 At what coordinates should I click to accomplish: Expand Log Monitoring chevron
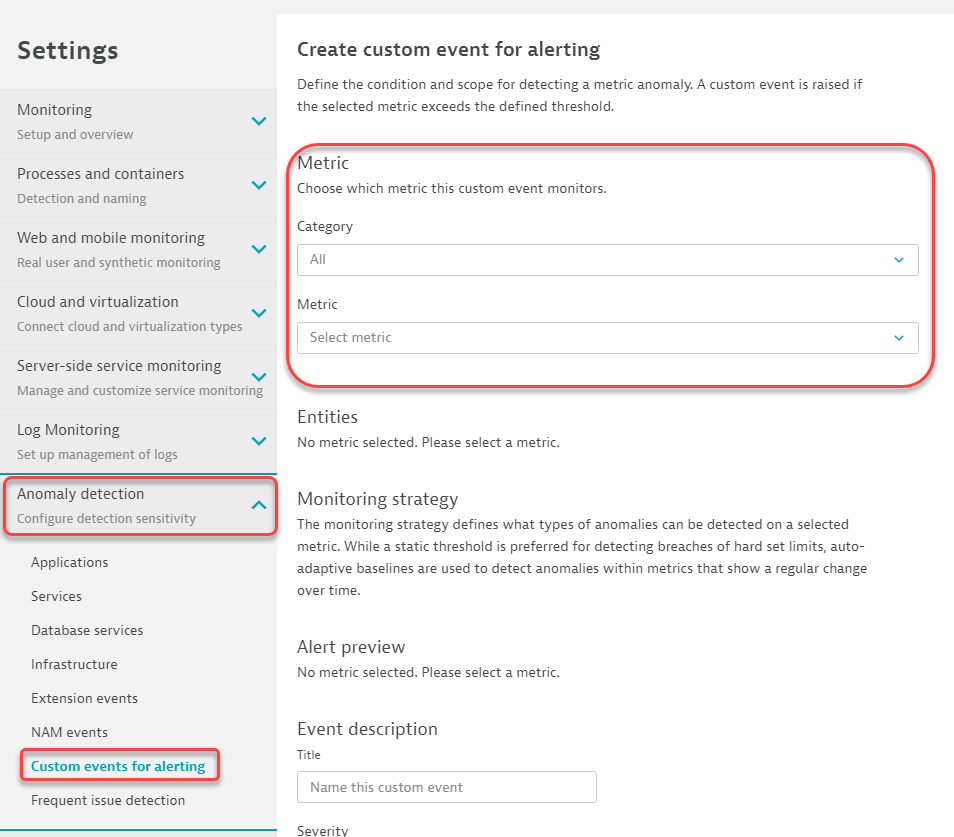258,441
